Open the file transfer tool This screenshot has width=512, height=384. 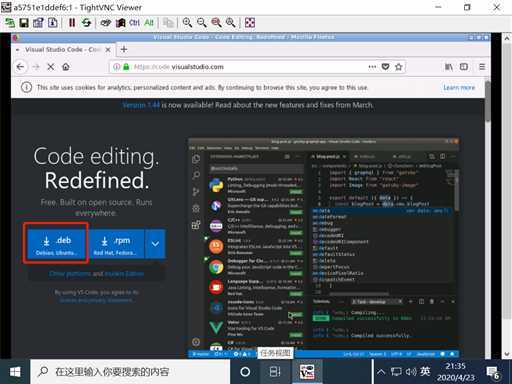[168, 23]
